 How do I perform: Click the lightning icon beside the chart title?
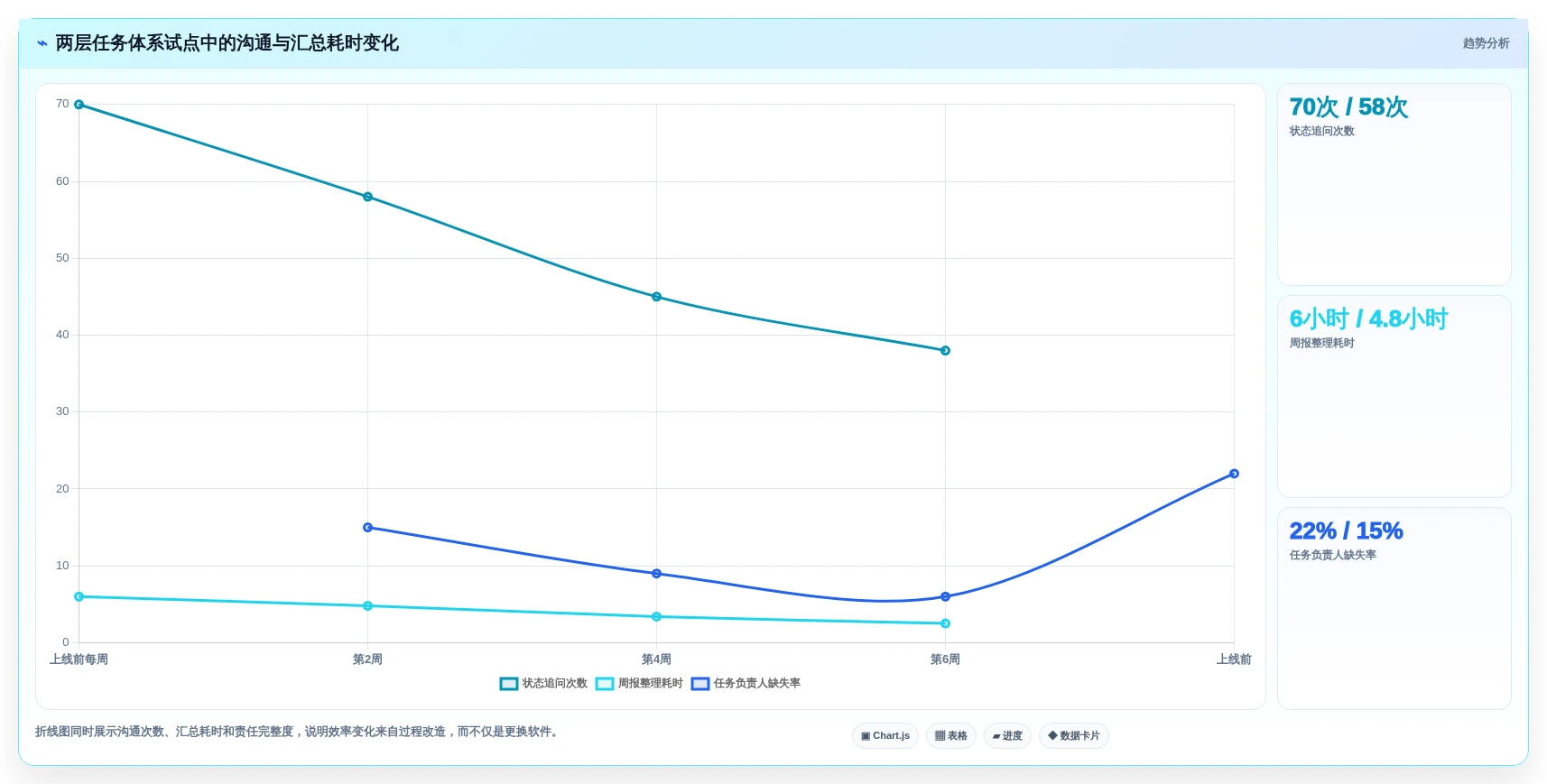(x=42, y=43)
